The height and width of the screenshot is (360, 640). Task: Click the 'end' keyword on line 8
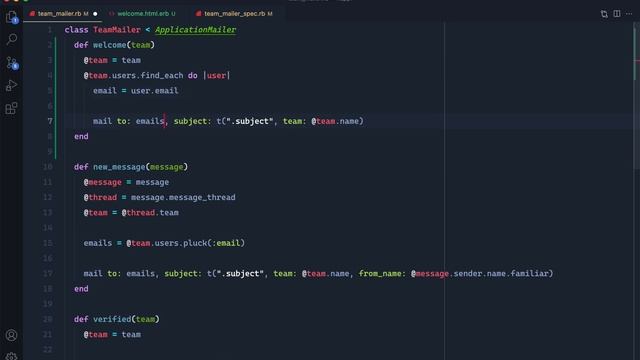[81, 136]
